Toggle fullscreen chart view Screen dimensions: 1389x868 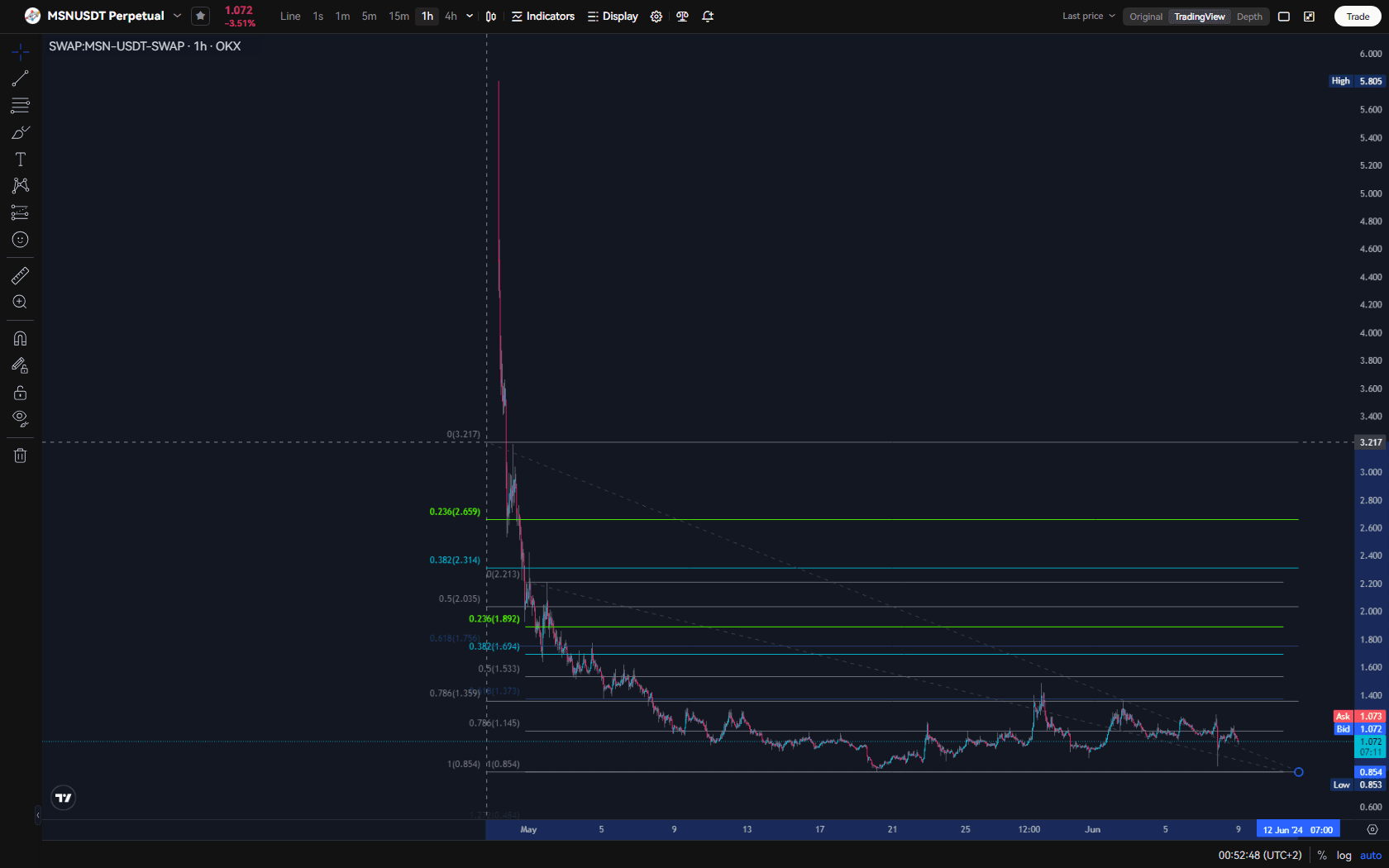point(1284,17)
